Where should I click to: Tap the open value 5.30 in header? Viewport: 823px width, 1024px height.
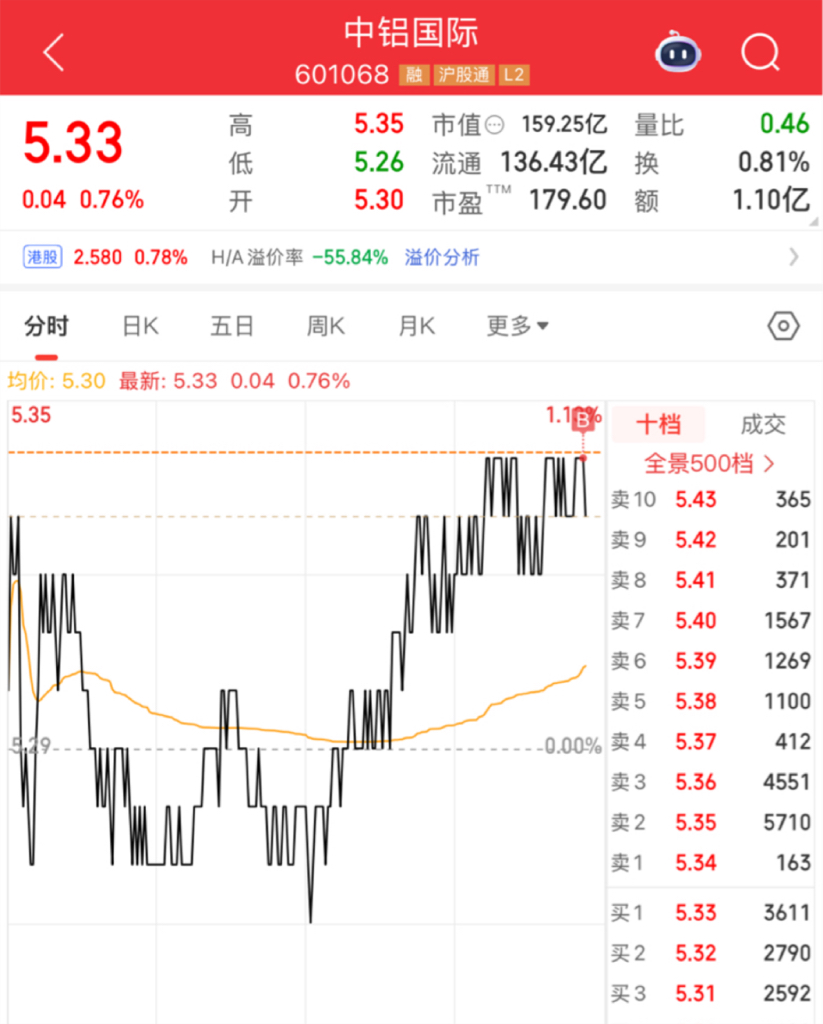pyautogui.click(x=379, y=200)
